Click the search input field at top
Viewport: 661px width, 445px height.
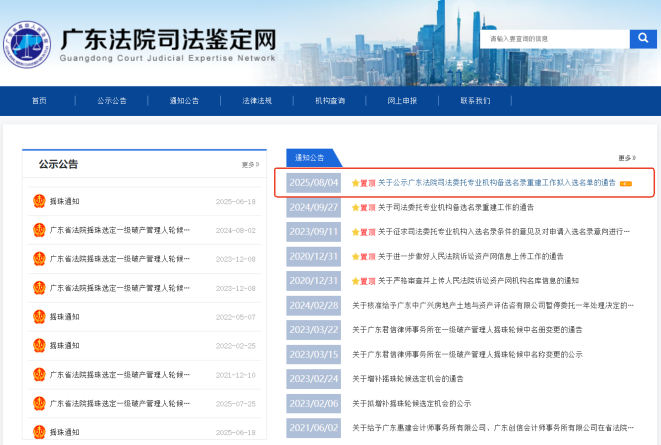coord(554,39)
